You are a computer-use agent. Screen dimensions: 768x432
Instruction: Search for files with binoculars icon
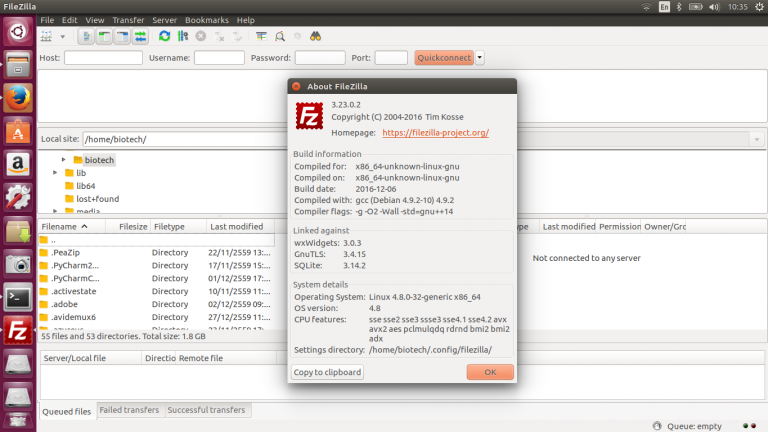point(315,36)
